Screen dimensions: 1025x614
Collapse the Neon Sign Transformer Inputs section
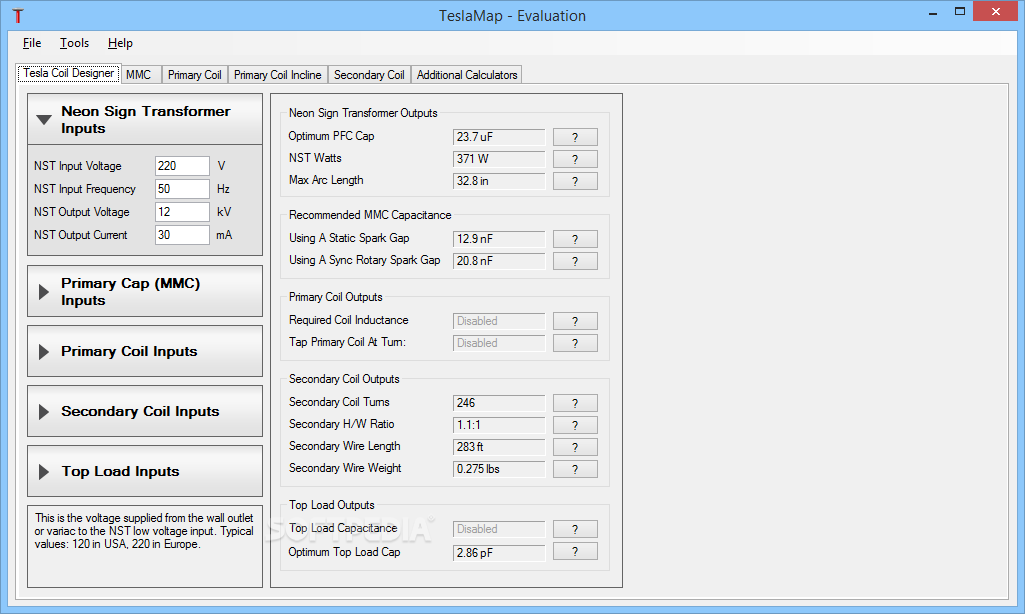coord(144,119)
